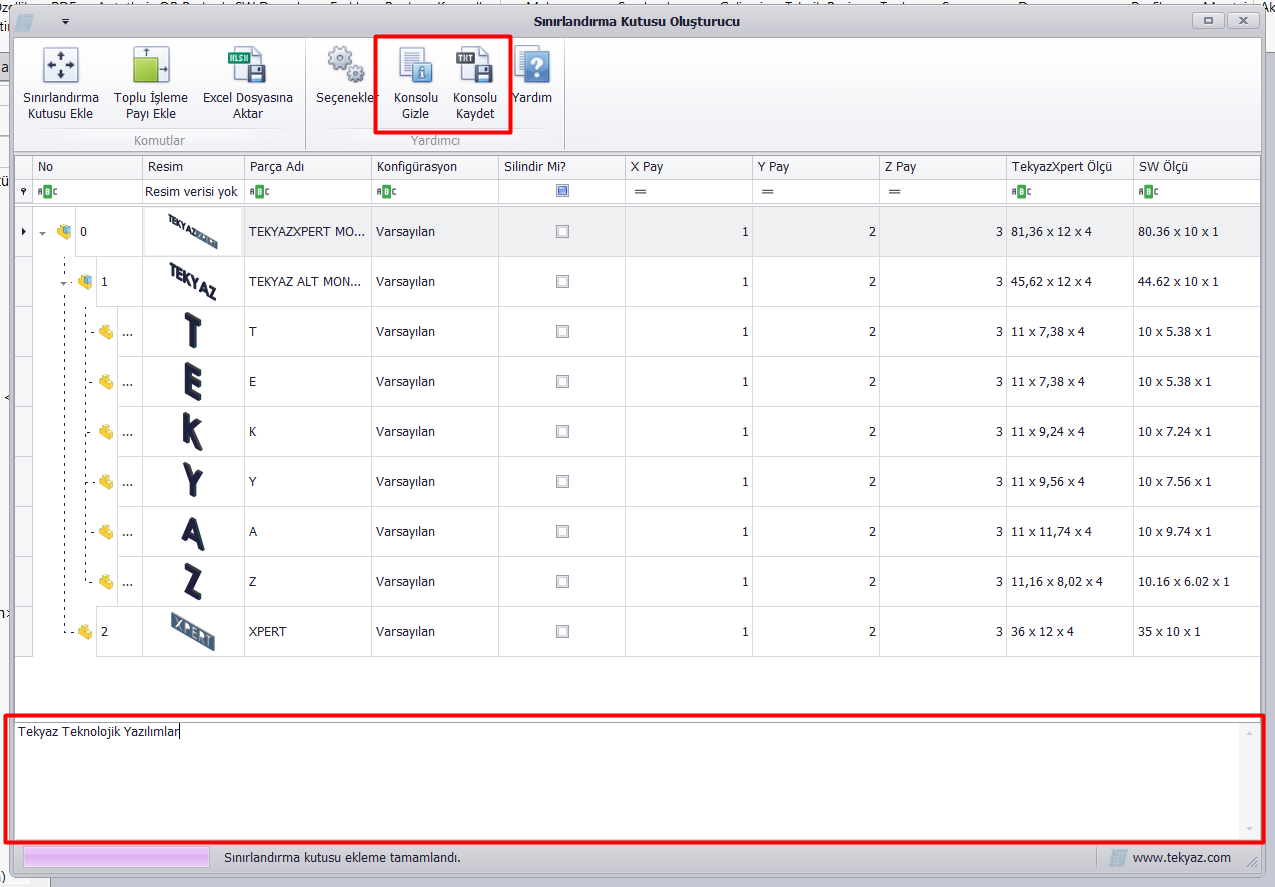Select the Toplu İşleme Payı Ekle command
The width and height of the screenshot is (1275, 887).
(151, 65)
